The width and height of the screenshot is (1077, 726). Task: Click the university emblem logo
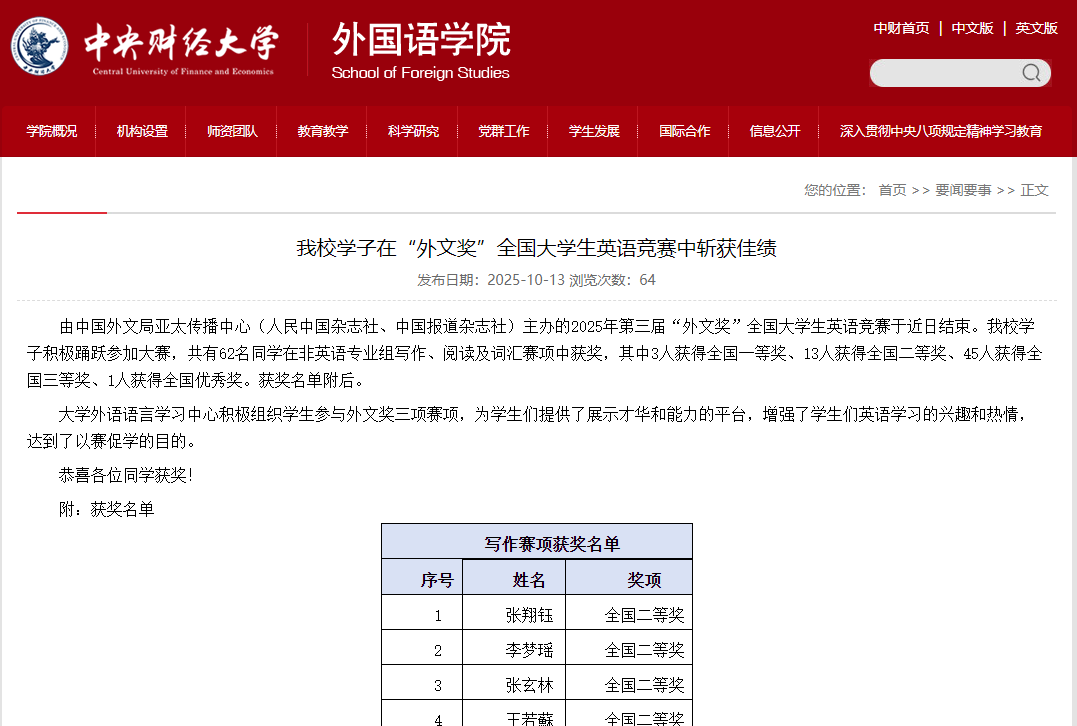40,46
